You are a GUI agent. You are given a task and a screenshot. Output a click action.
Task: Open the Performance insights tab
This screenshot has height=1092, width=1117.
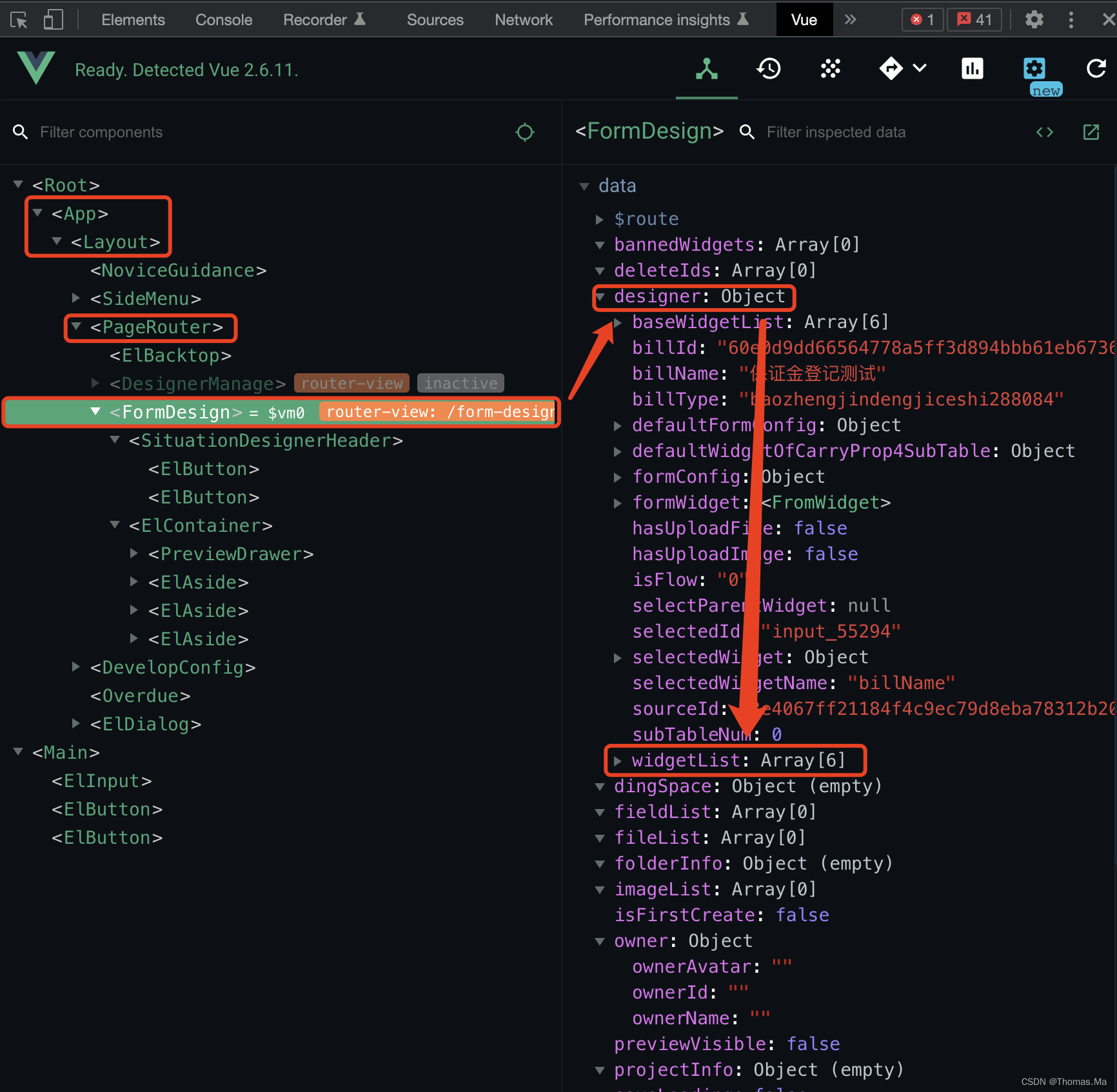[x=666, y=20]
